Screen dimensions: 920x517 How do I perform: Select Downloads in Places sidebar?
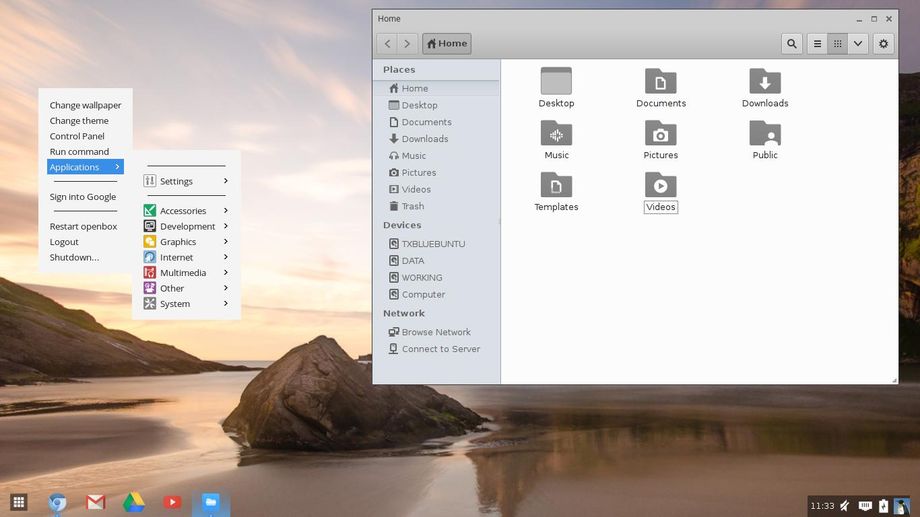437,139
